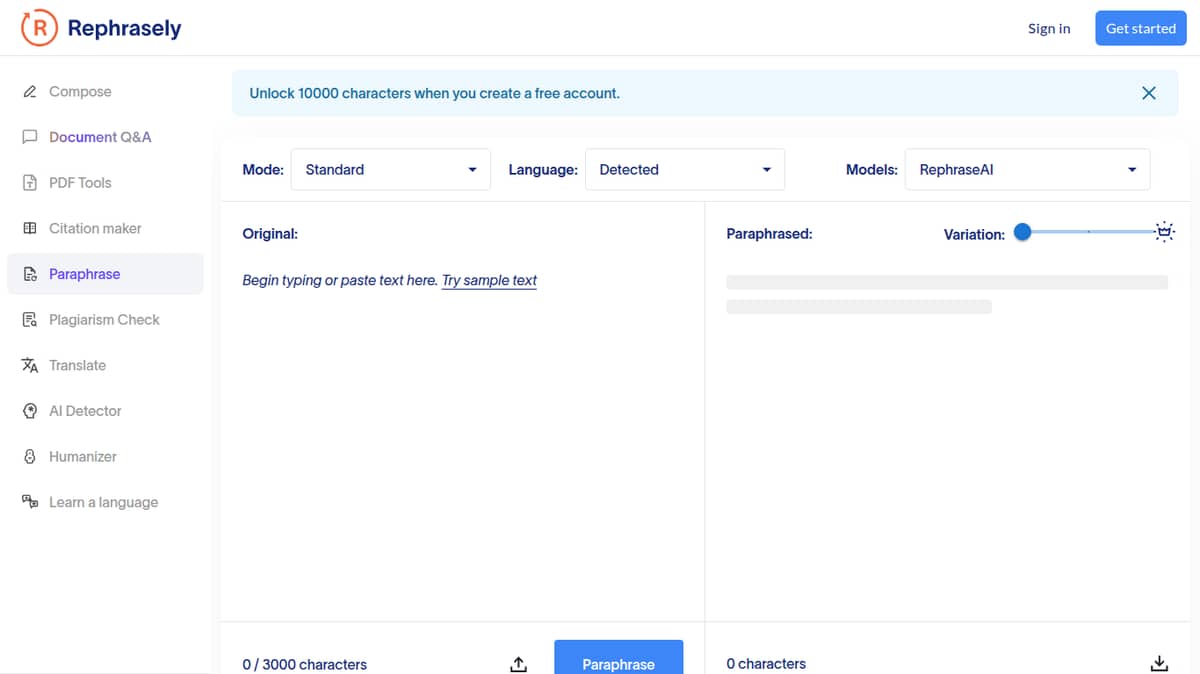1200x674 pixels.
Task: Upload a file via upload arrow icon
Action: pyautogui.click(x=518, y=664)
